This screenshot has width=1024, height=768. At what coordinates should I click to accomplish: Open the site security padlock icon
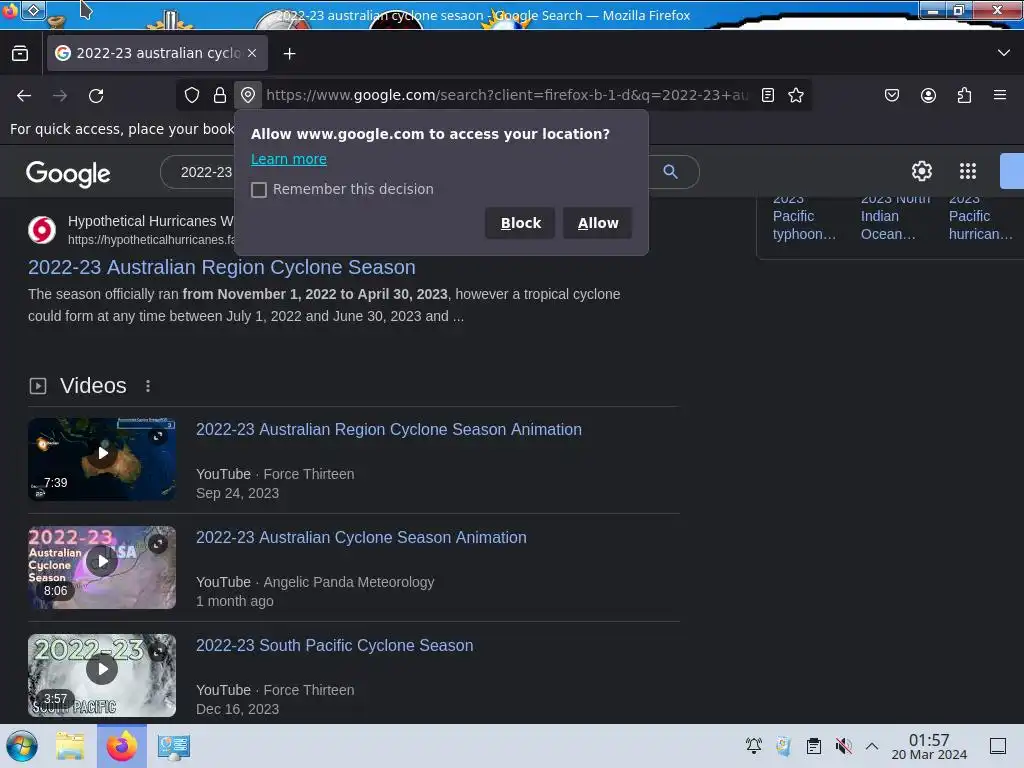point(220,95)
